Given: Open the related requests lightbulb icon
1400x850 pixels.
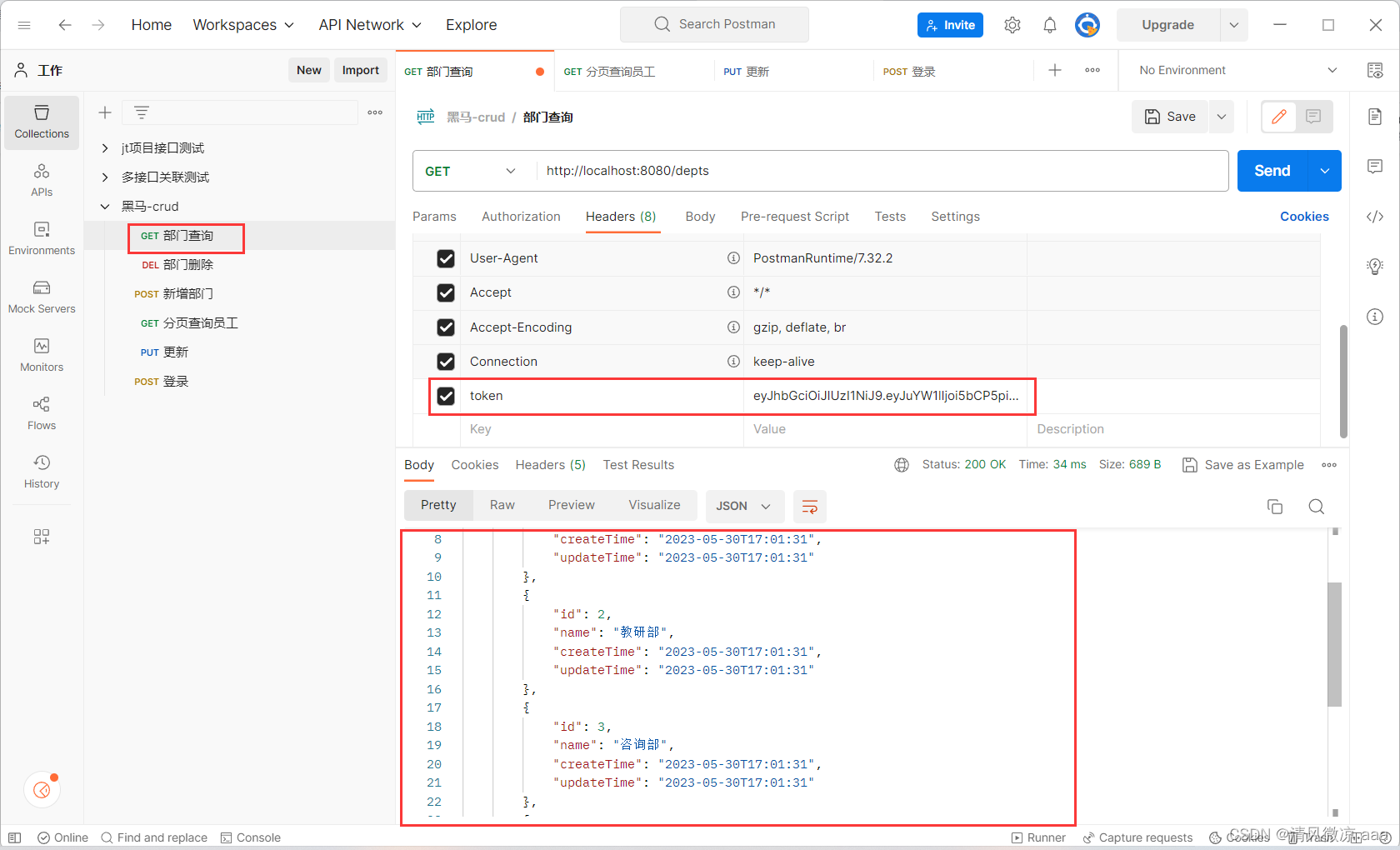Looking at the screenshot, I should tap(1375, 267).
